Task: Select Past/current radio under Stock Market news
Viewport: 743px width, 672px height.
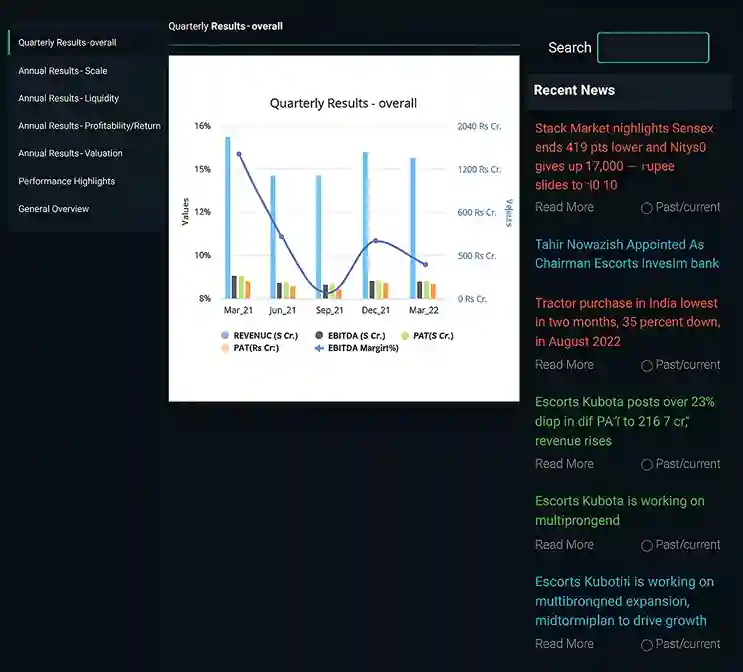Action: click(646, 208)
